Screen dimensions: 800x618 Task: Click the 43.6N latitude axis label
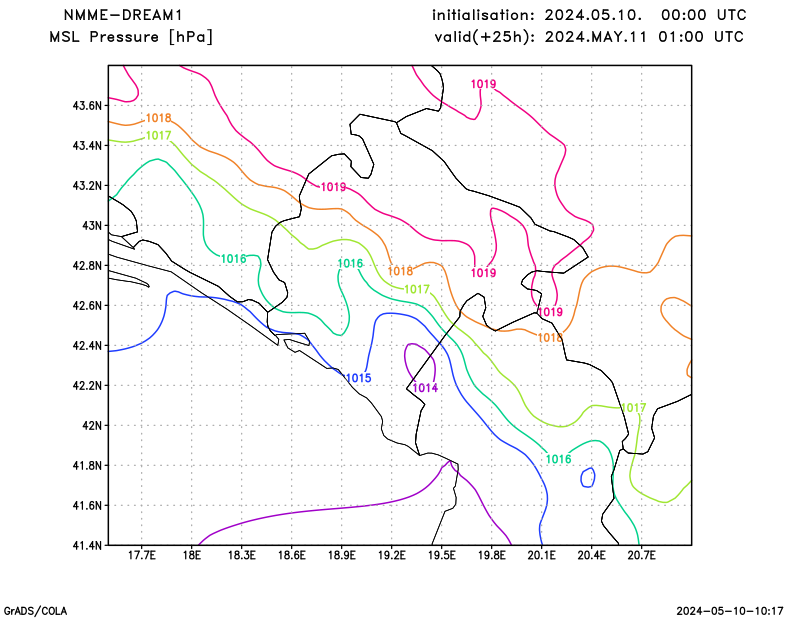(x=87, y=106)
